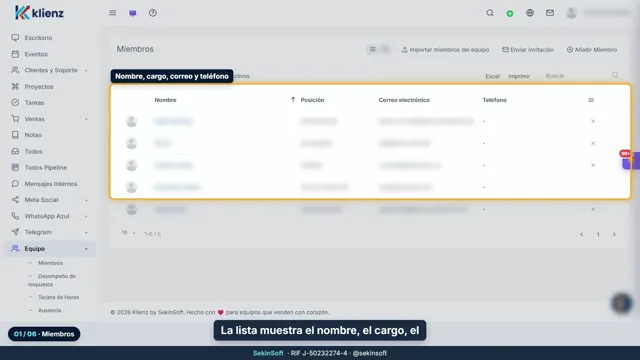Collapse the Equipo menu
640x360 pixels.
[50, 249]
